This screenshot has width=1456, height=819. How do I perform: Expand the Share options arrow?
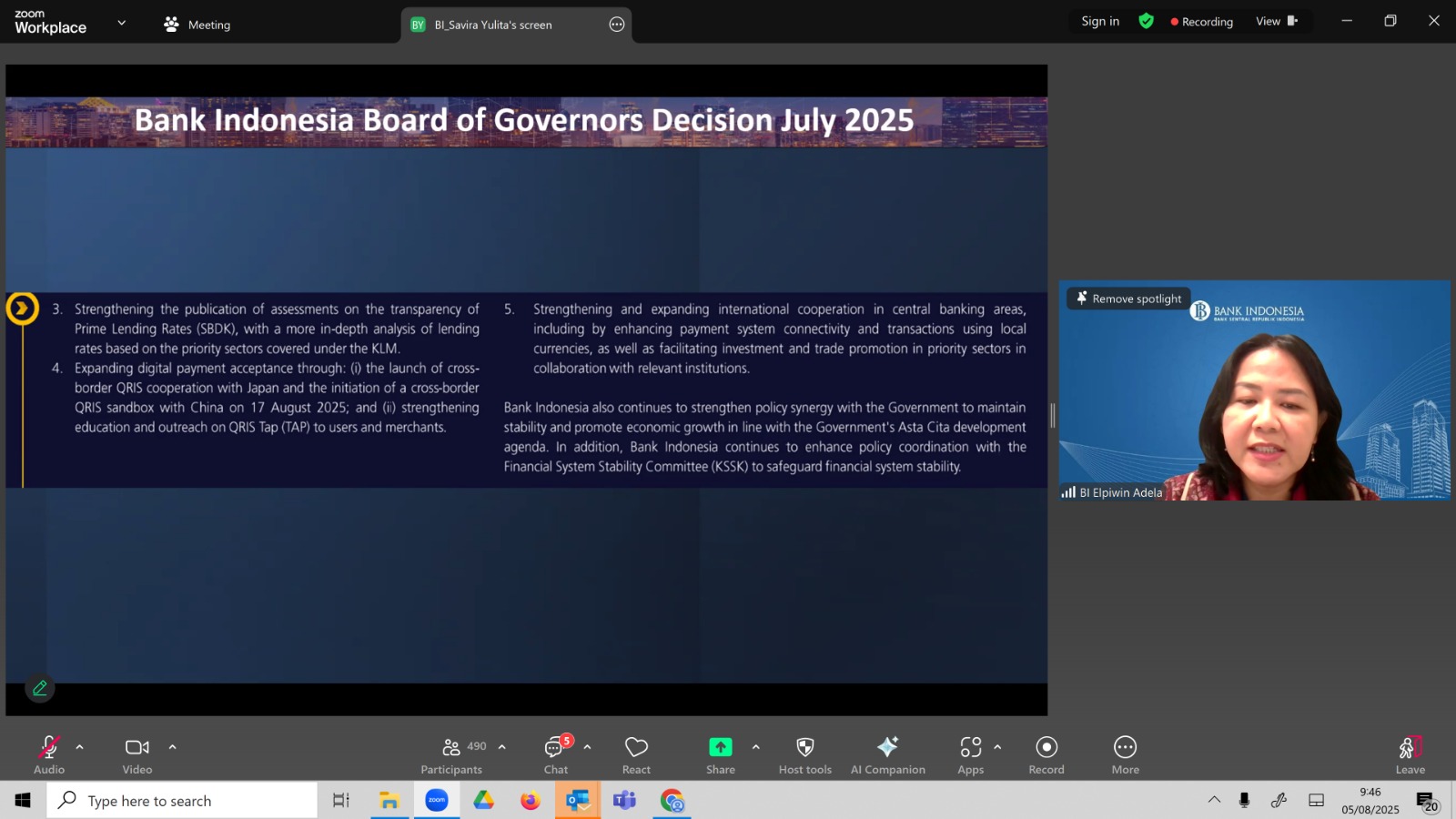(755, 747)
